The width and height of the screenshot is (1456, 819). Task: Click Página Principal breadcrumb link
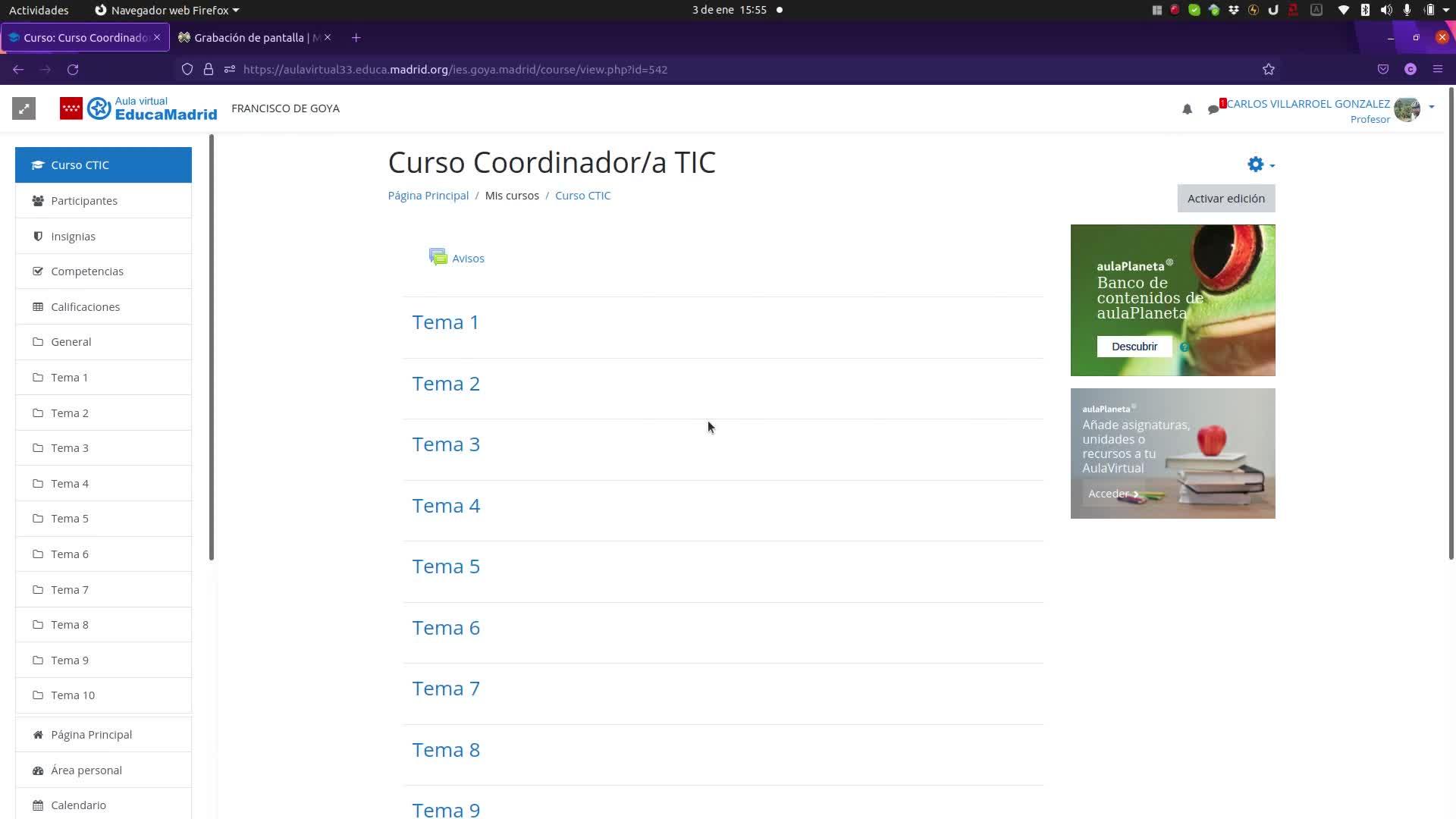(x=428, y=196)
